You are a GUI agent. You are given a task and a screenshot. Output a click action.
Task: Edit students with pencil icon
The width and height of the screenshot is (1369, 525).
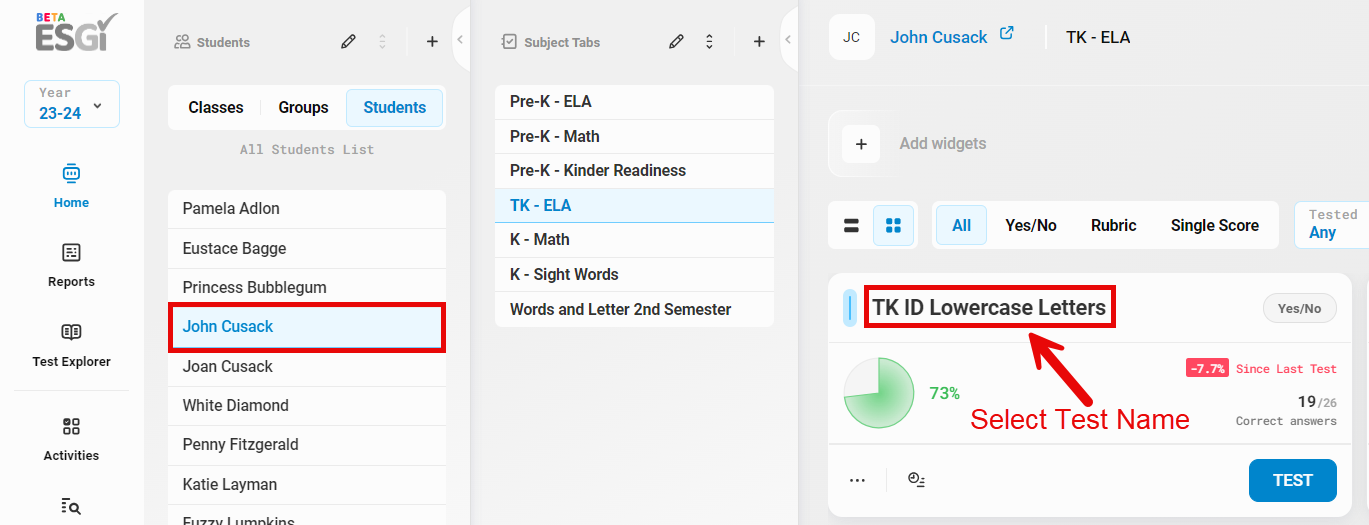348,42
